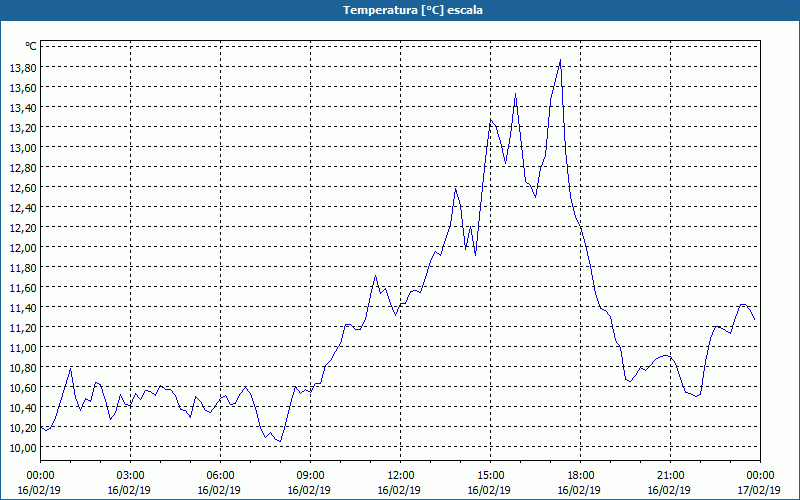Click the 10,40 y-axis label
800x500 pixels.
coord(23,407)
